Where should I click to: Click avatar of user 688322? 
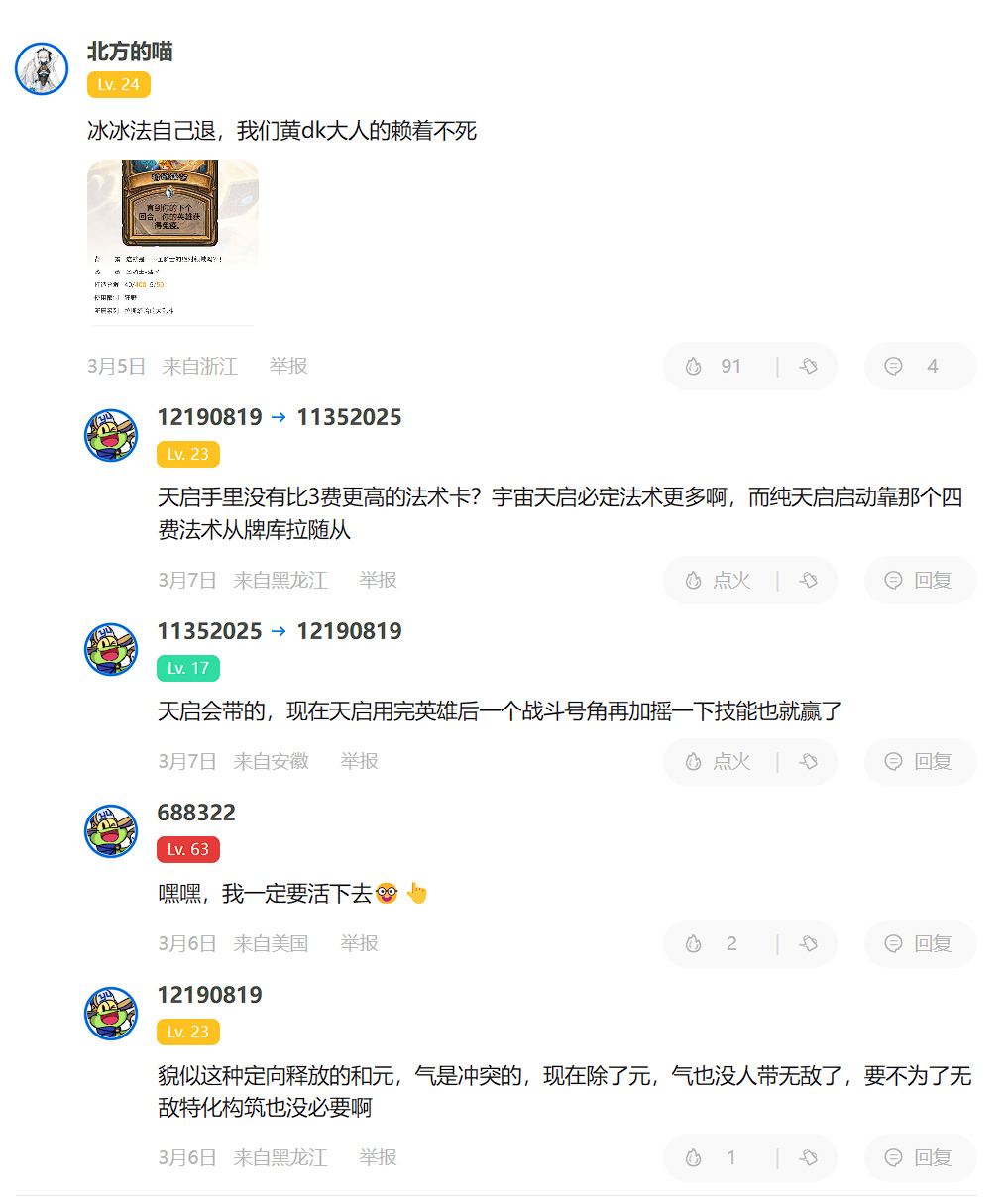[111, 831]
